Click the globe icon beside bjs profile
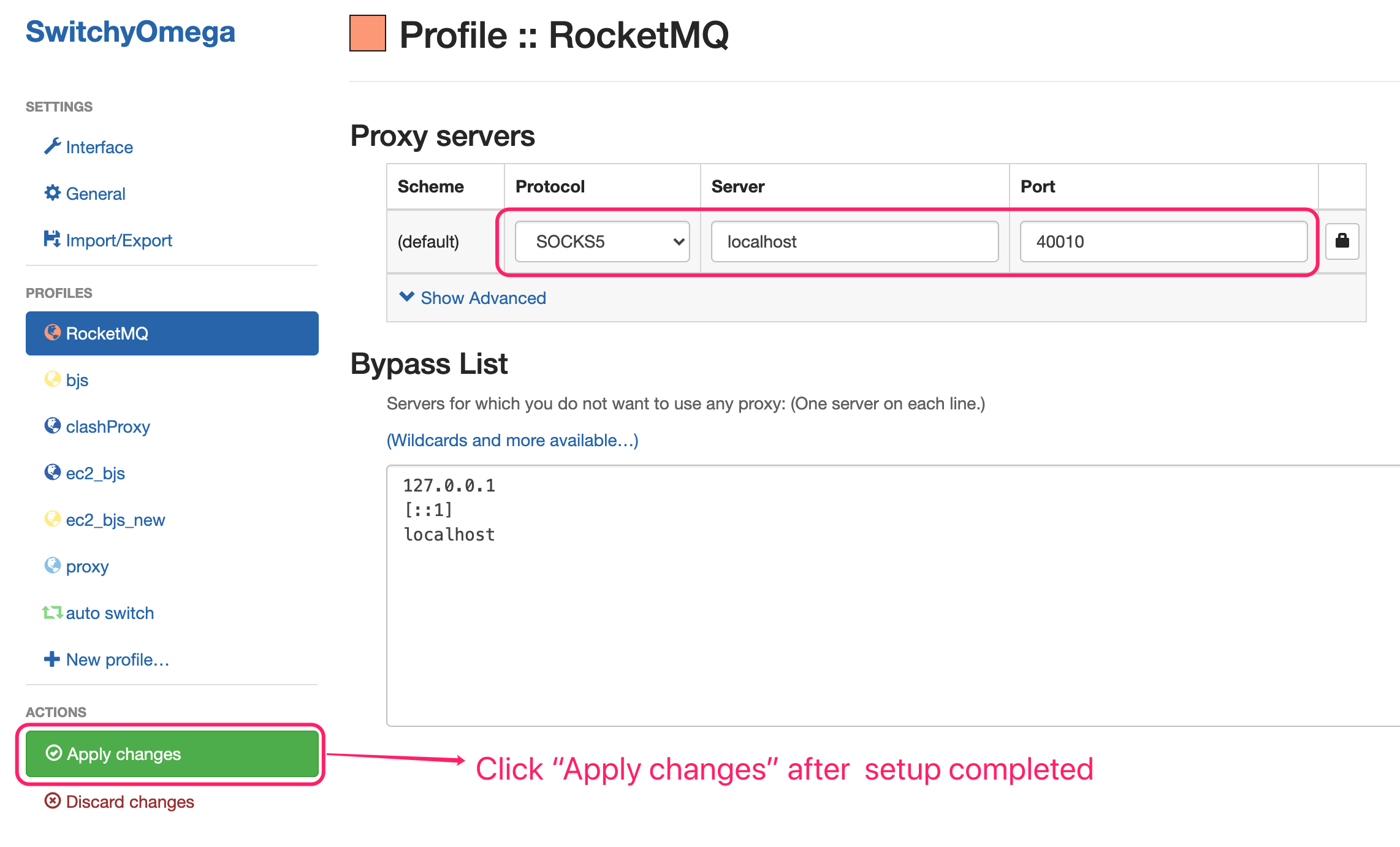Screen dimensions: 1400x847 (52, 379)
